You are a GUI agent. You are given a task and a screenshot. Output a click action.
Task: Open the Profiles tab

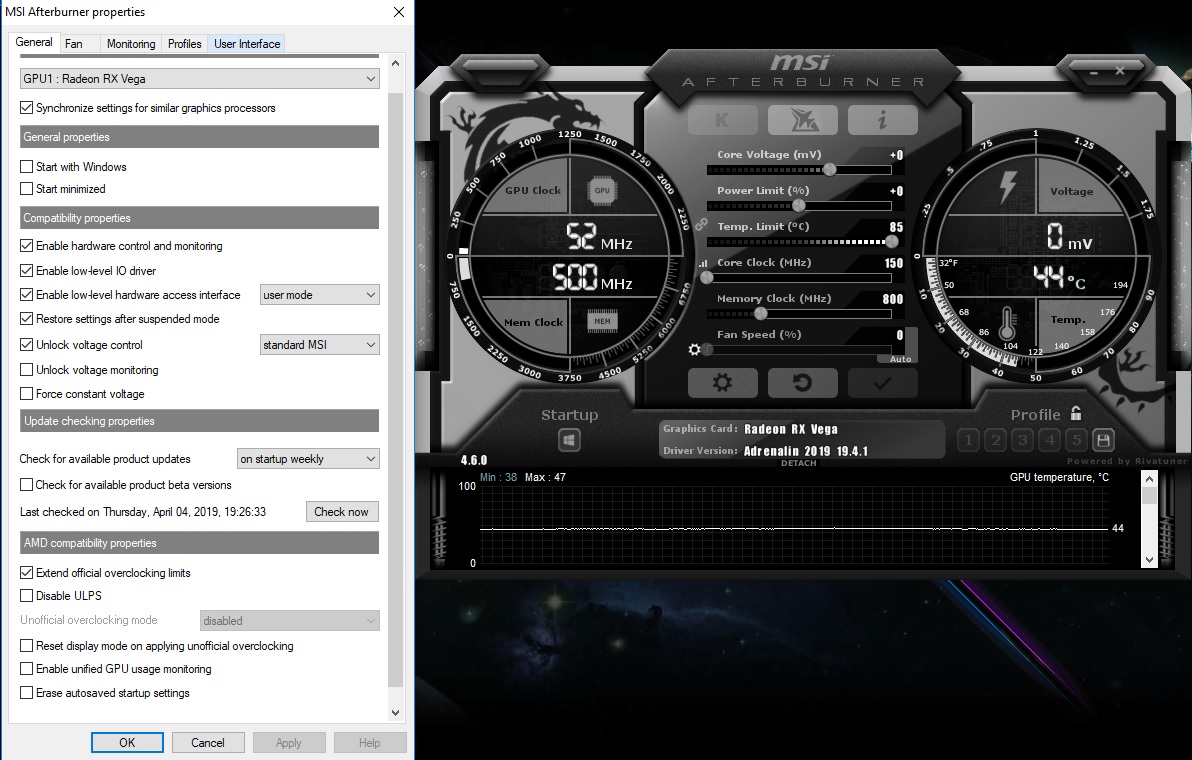click(x=185, y=44)
